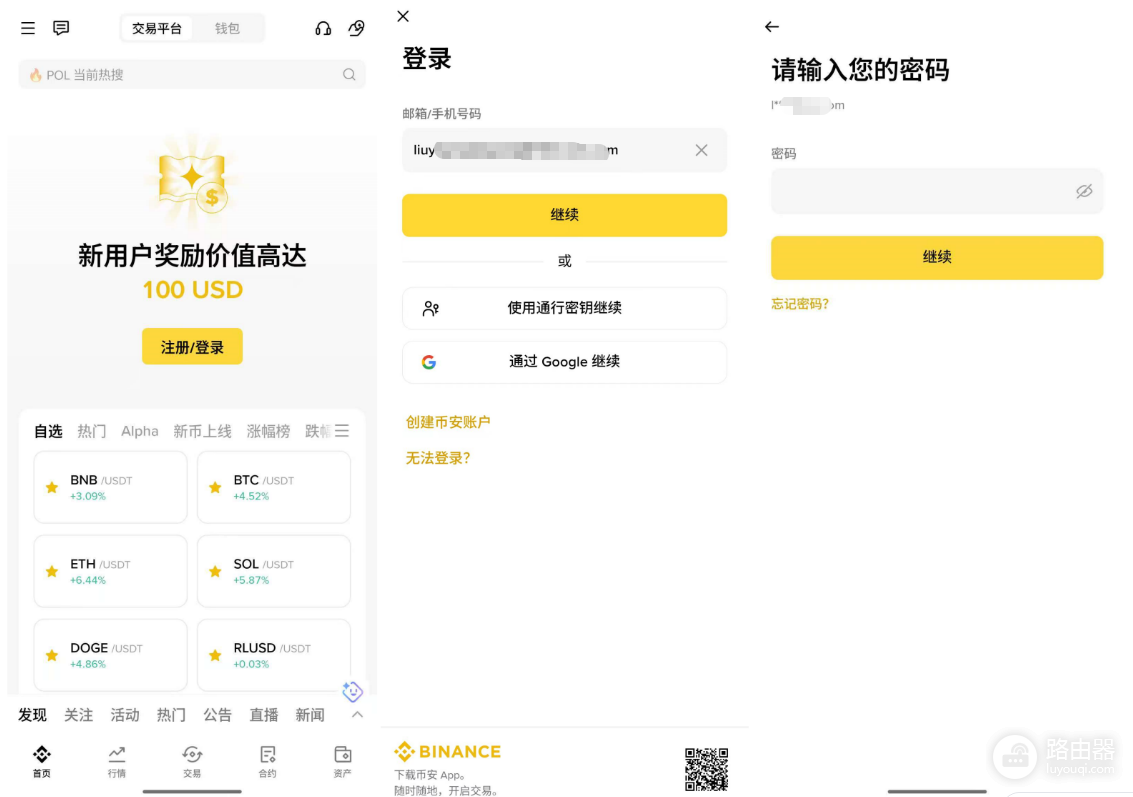Viewport: 1133px width, 797px height.
Task: Select the 自选 tab
Action: click(x=48, y=431)
